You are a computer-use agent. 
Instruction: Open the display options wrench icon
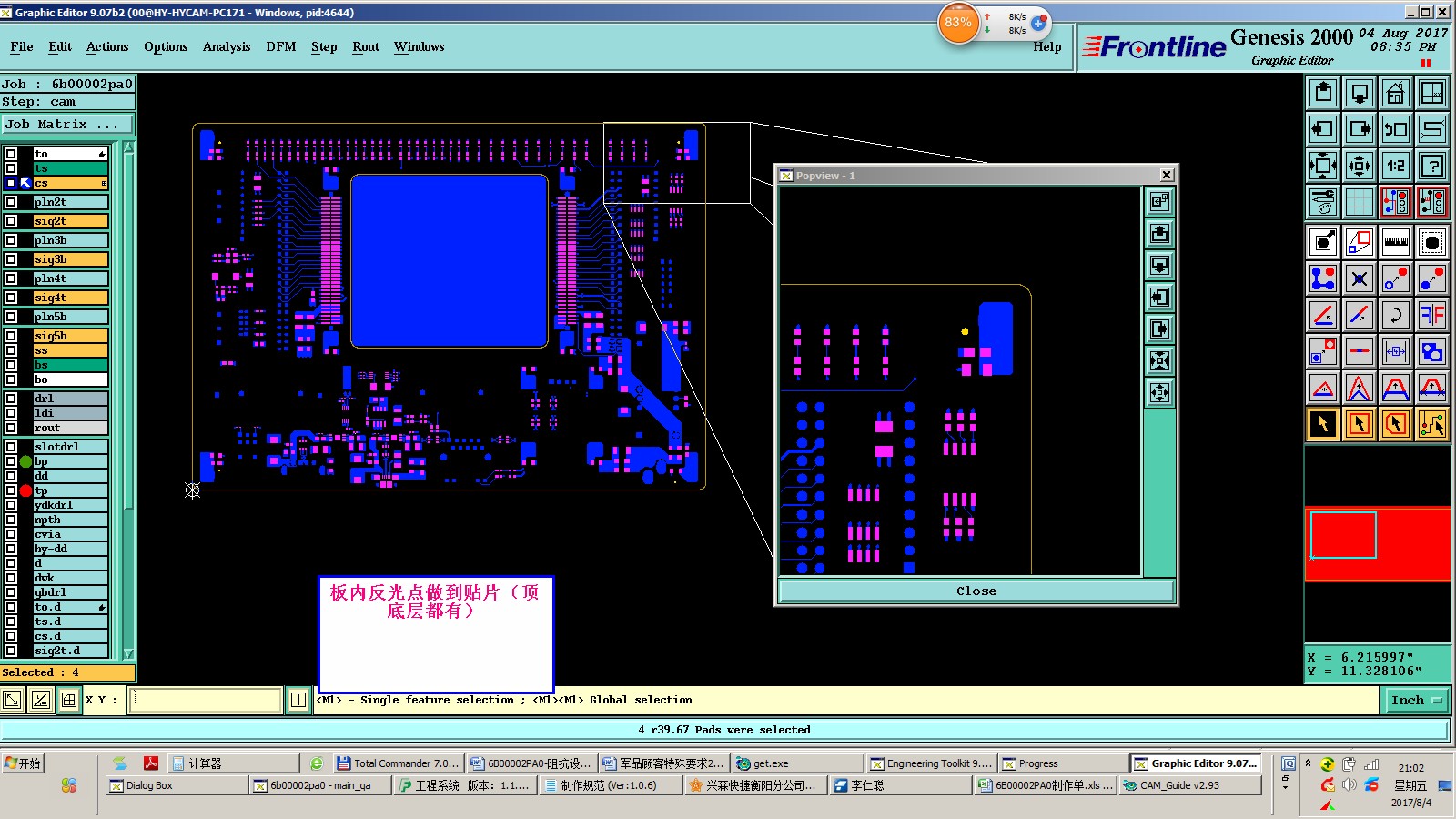[1323, 202]
